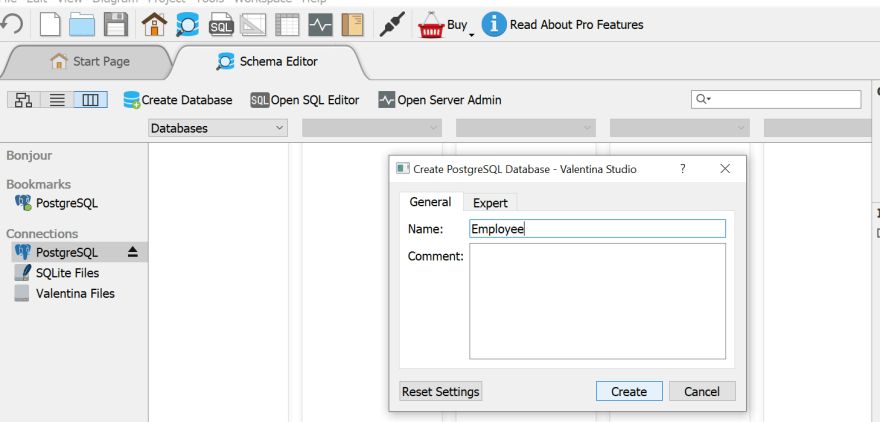
Task: Click into the Comment text area
Action: click(x=597, y=301)
